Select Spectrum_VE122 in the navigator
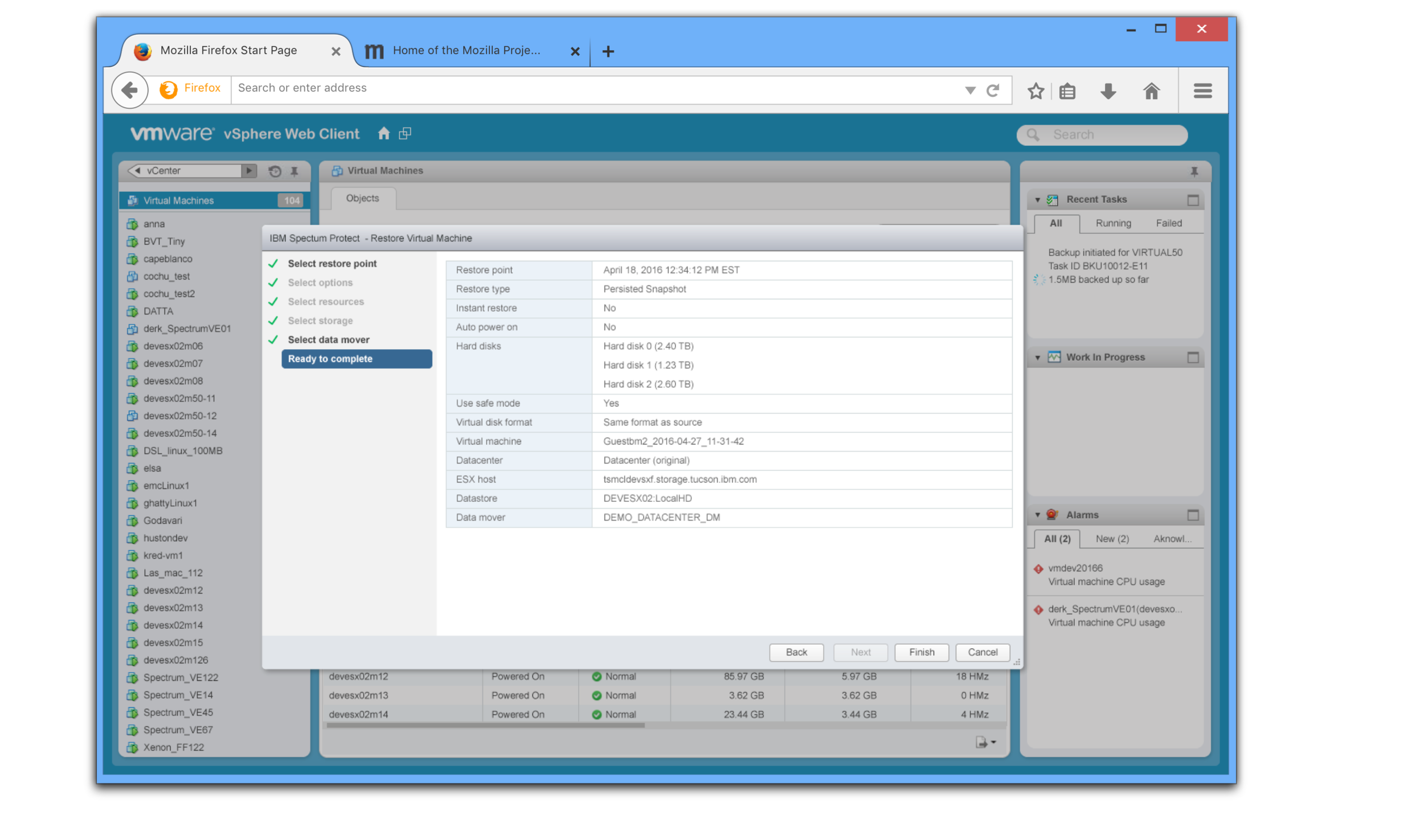Image resolution: width=1424 pixels, height=840 pixels. (181, 677)
